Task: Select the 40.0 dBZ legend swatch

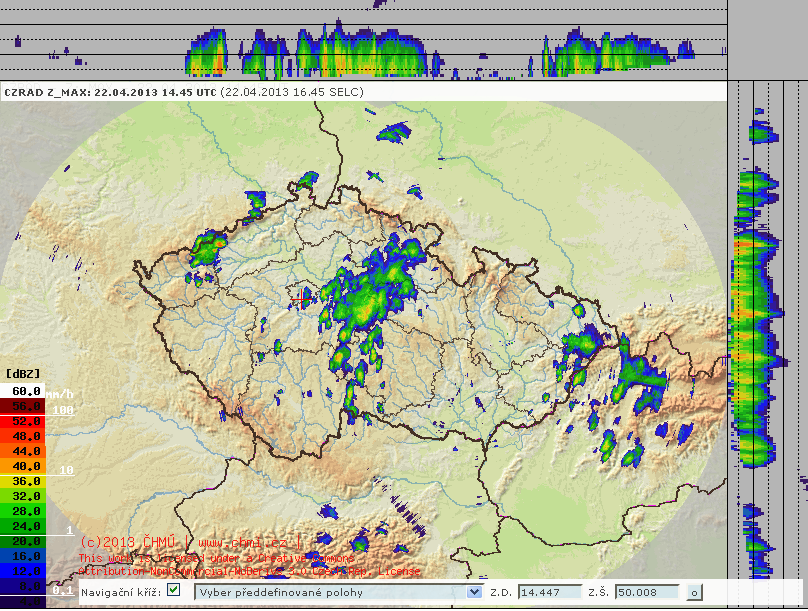Action: [23, 466]
